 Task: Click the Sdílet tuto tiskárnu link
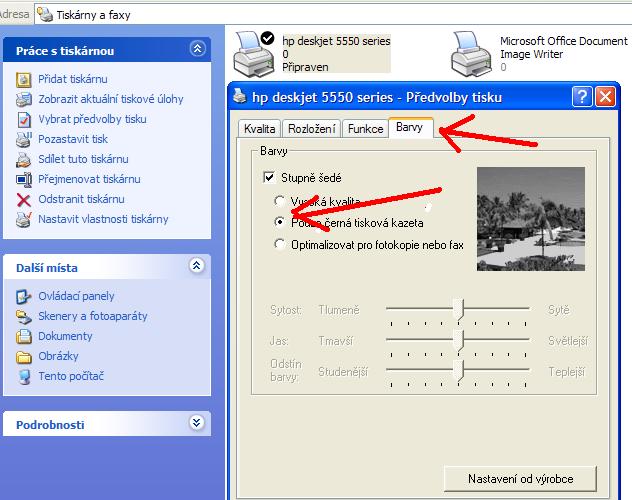83,159
